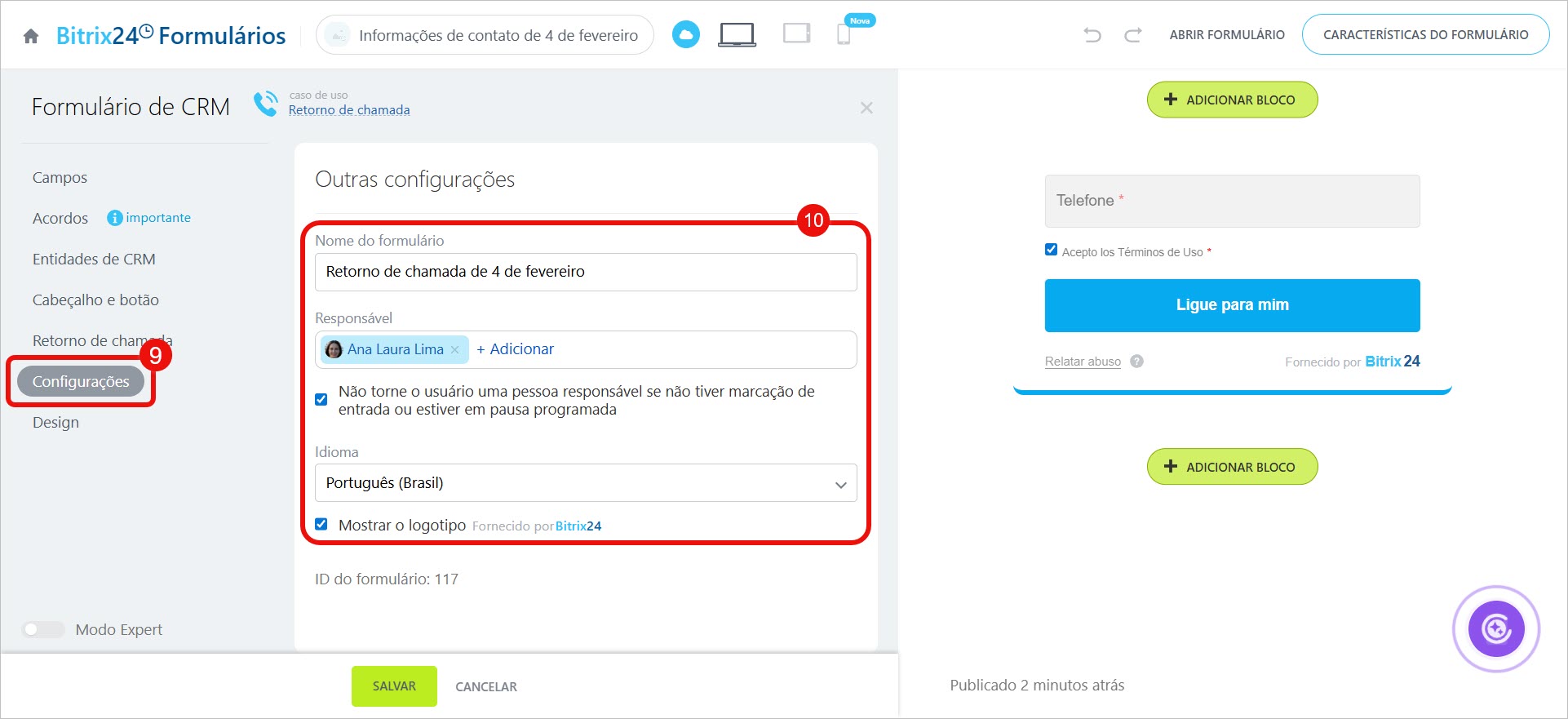Click the Nome do formulário text field
This screenshot has width=1568, height=719.
[585, 272]
